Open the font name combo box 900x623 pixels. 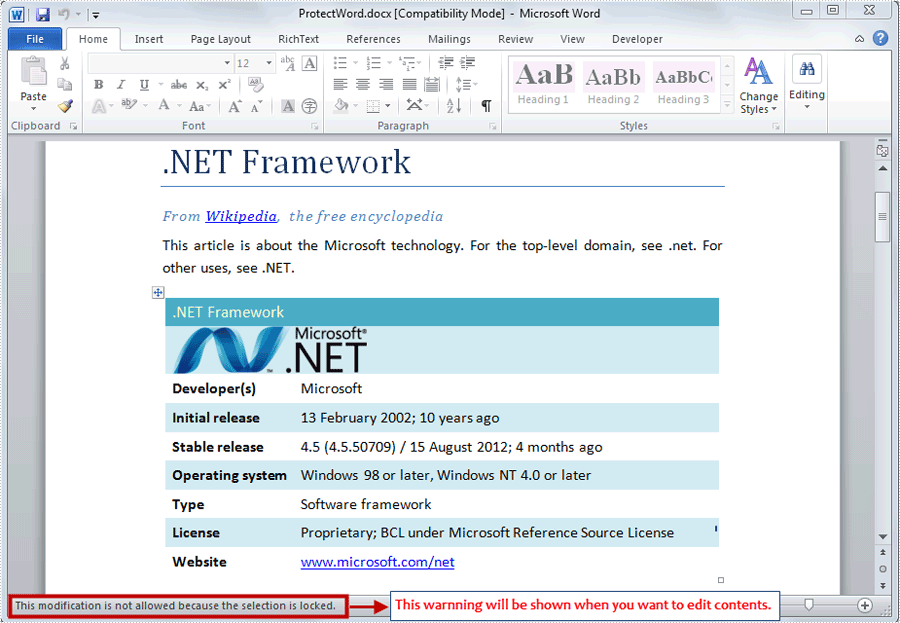(x=160, y=63)
